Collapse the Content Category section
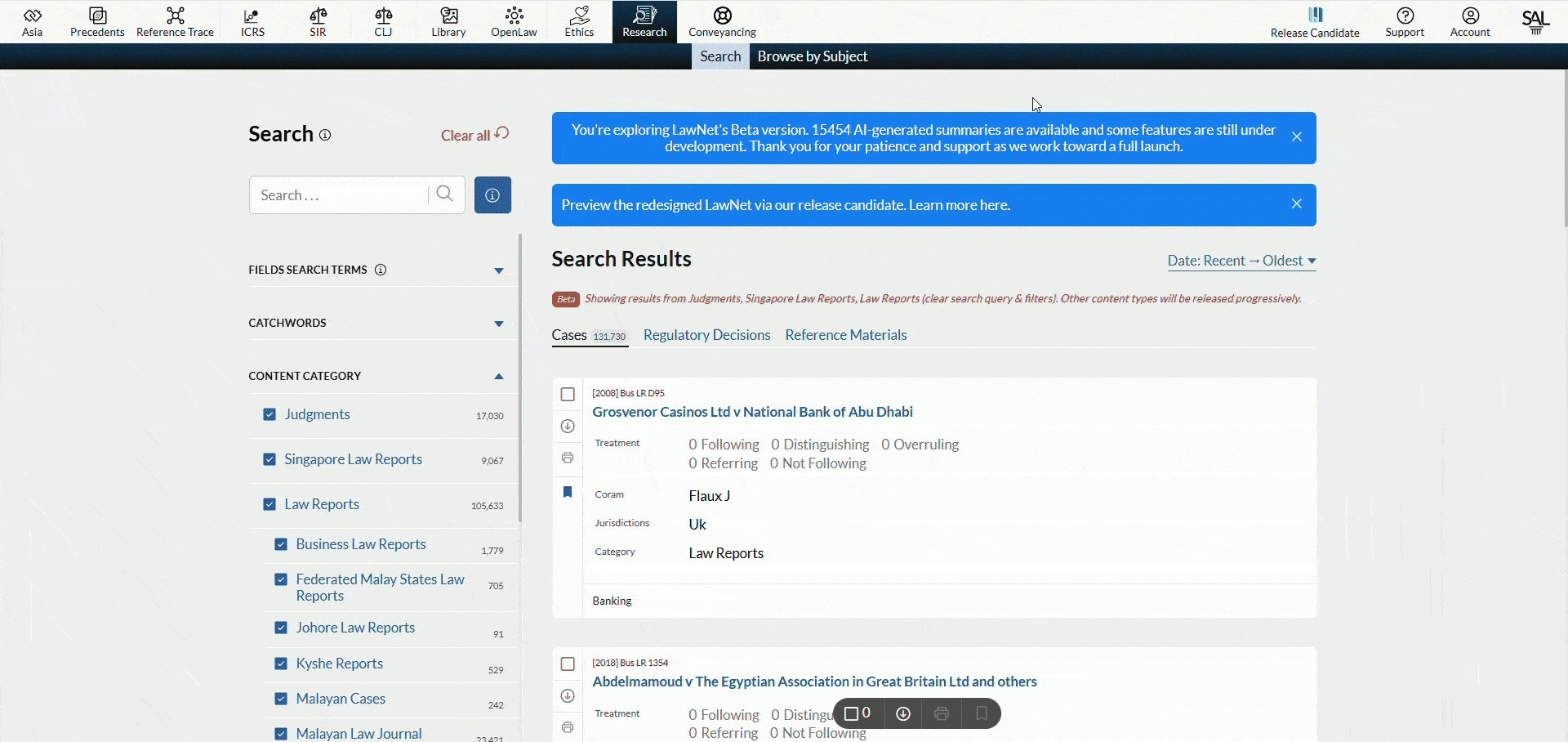Viewport: 1568px width, 742px height. 499,377
